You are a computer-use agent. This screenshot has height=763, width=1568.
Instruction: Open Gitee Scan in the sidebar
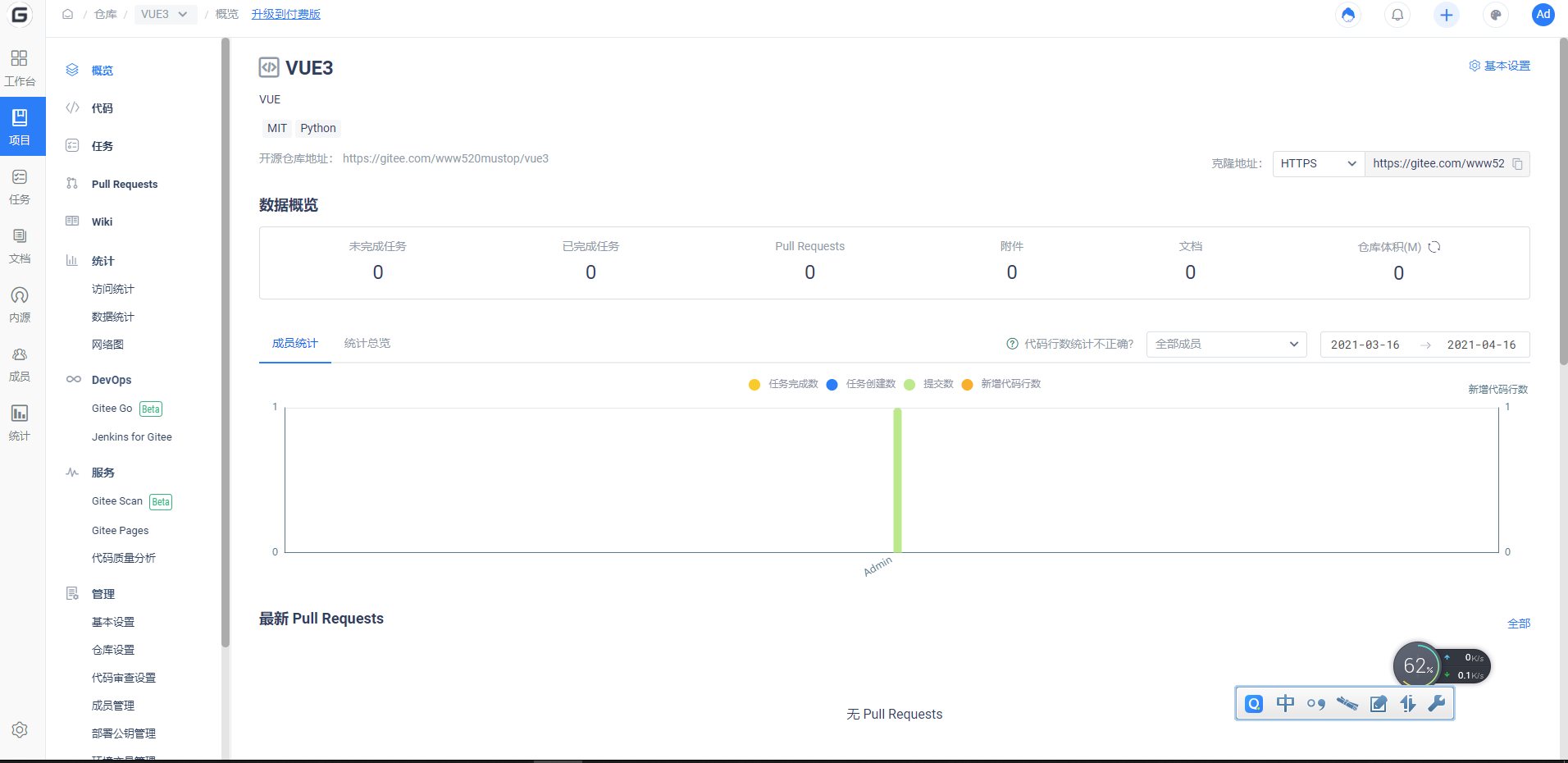tap(117, 501)
